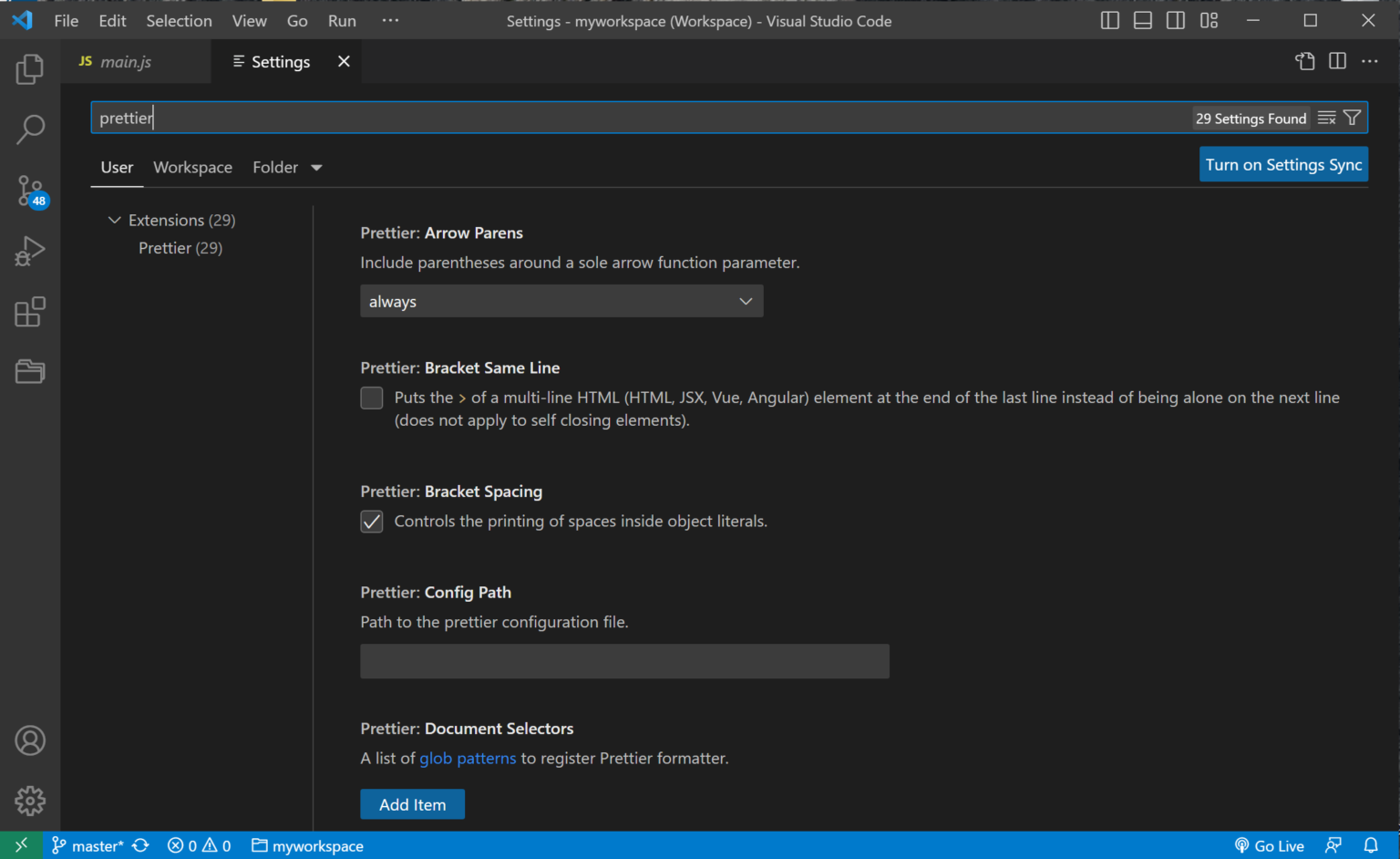This screenshot has width=1400, height=859.
Task: Open the settings as JSON file
Action: (x=1304, y=61)
